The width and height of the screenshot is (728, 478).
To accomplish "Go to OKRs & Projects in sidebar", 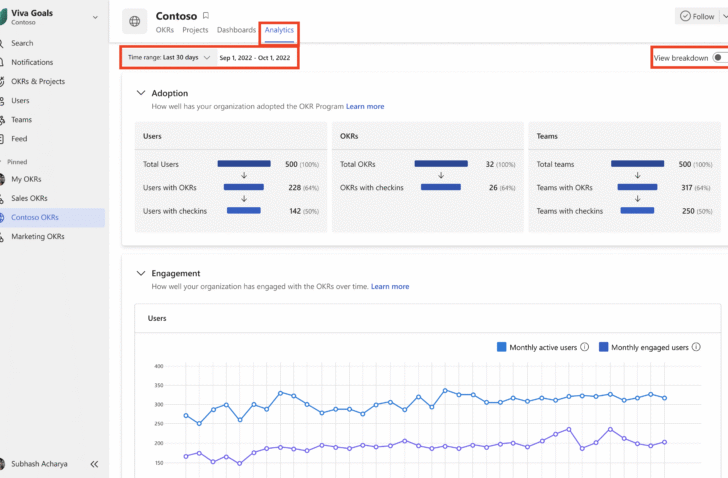I will pos(38,81).
